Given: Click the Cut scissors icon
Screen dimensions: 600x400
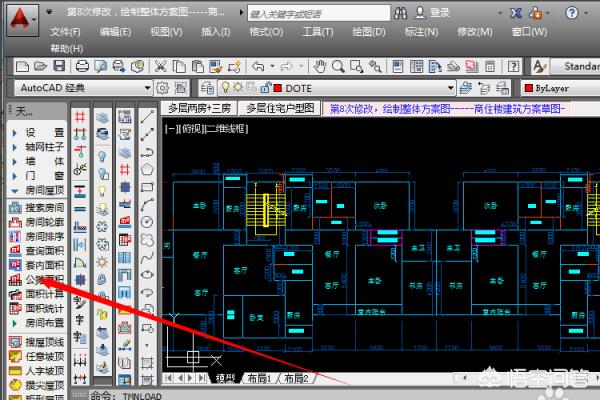Looking at the screenshot, I should pyautogui.click(x=160, y=67).
